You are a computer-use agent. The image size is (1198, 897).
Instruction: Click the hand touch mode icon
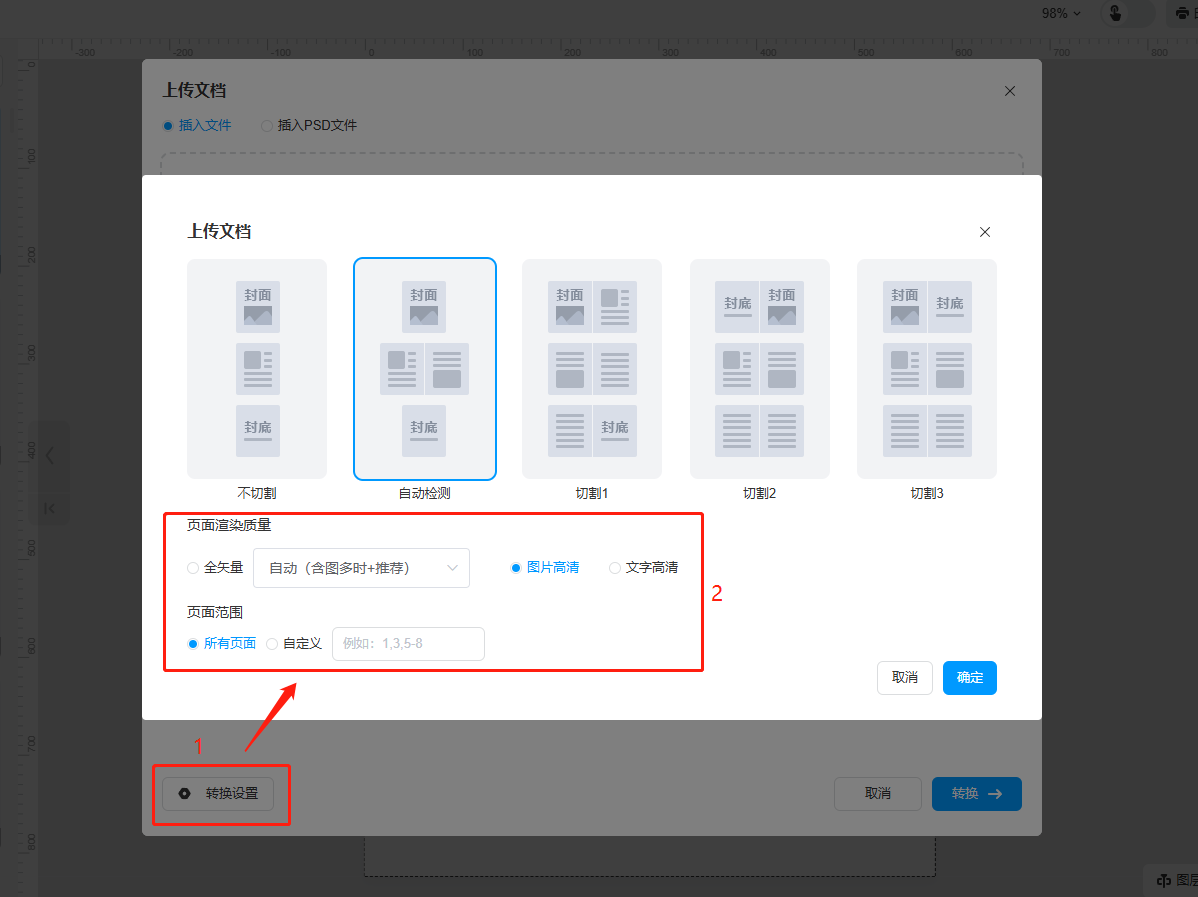pyautogui.click(x=1114, y=14)
